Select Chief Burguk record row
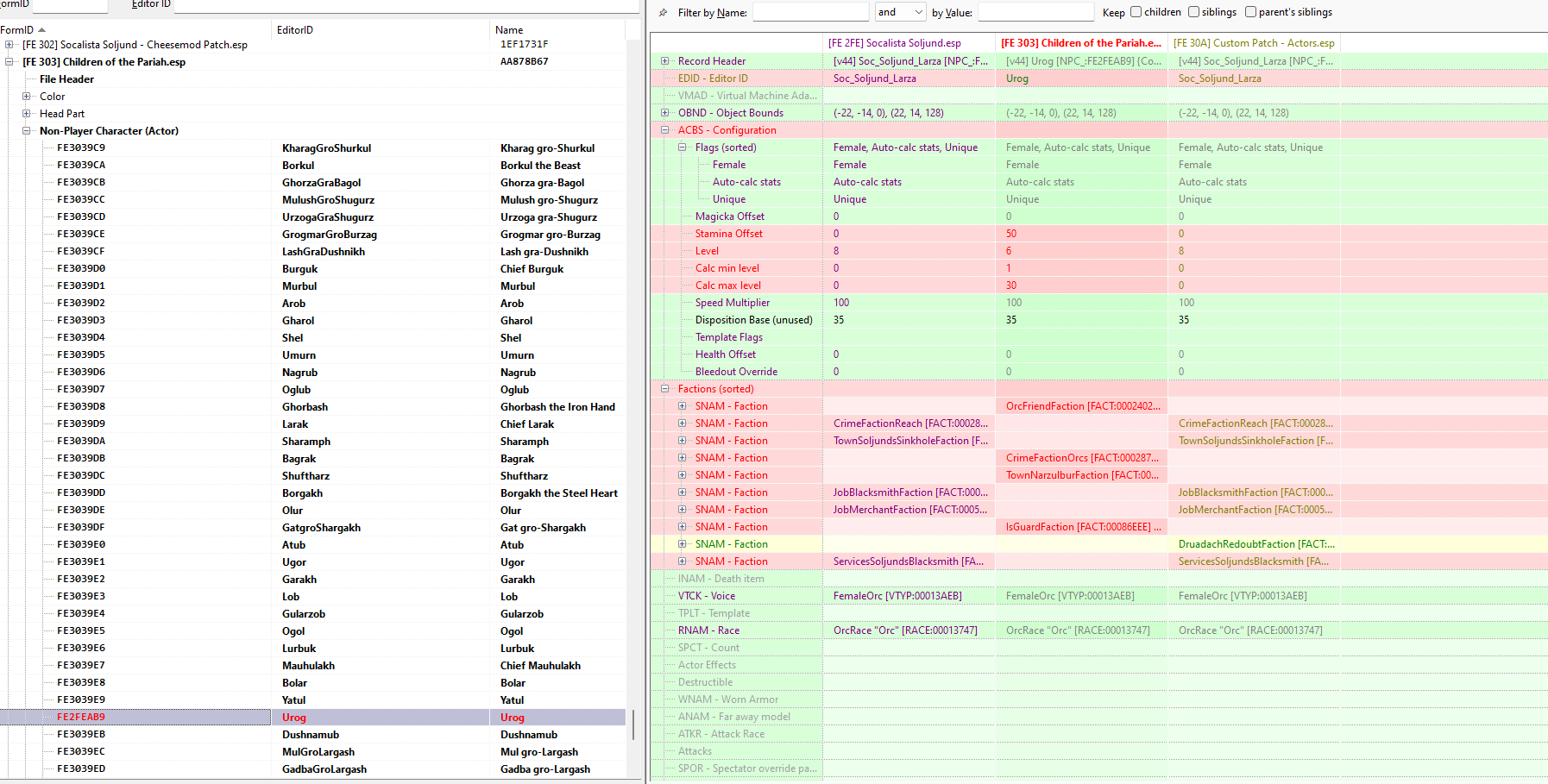The width and height of the screenshot is (1548, 784). [x=312, y=269]
